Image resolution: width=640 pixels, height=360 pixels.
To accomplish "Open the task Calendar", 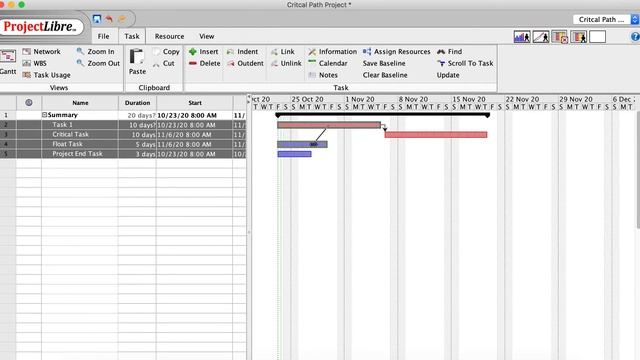I will (x=328, y=63).
